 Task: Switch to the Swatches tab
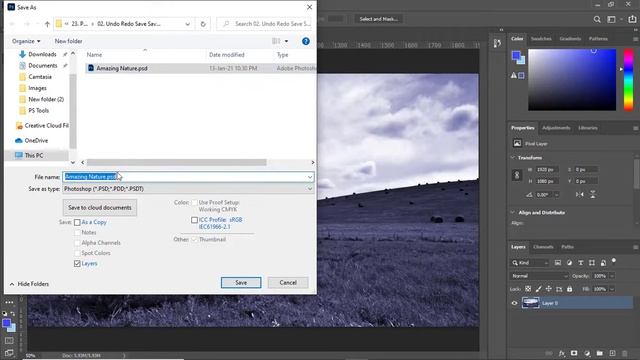[541, 39]
